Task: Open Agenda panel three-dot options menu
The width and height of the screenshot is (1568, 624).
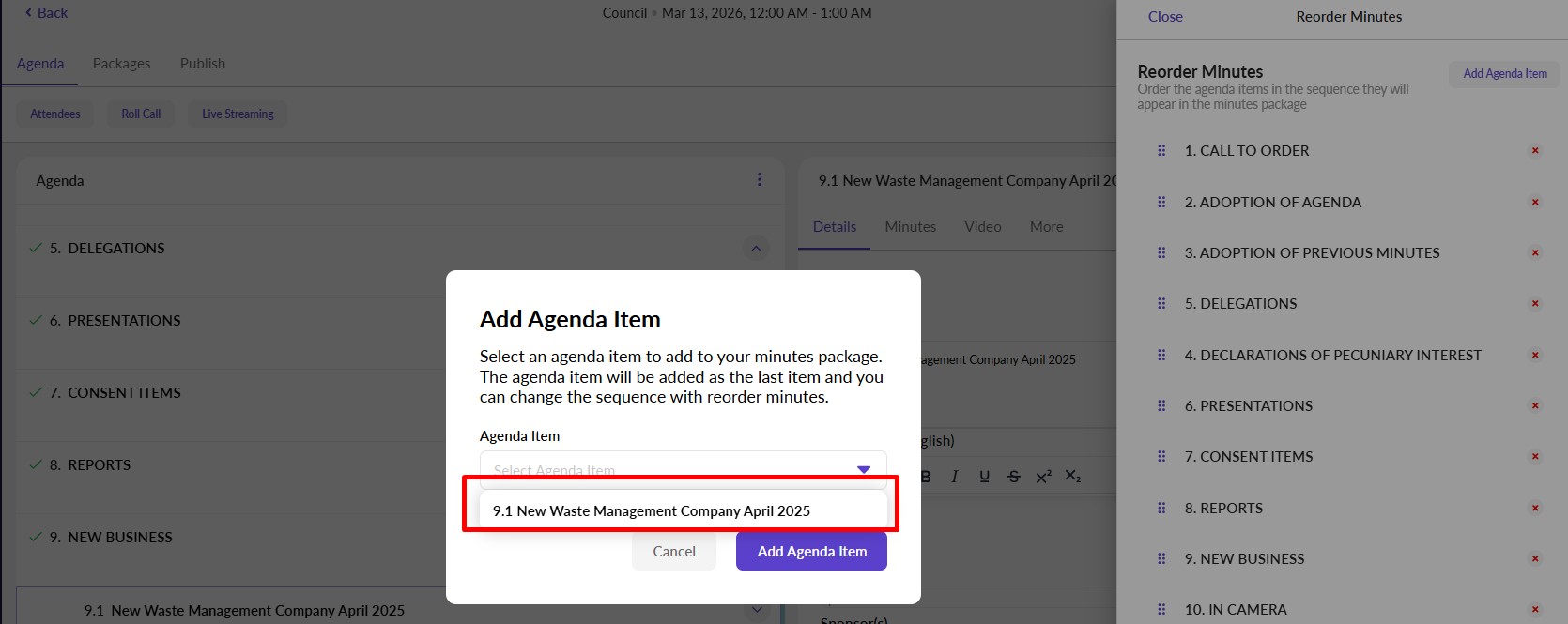Action: pos(760,180)
